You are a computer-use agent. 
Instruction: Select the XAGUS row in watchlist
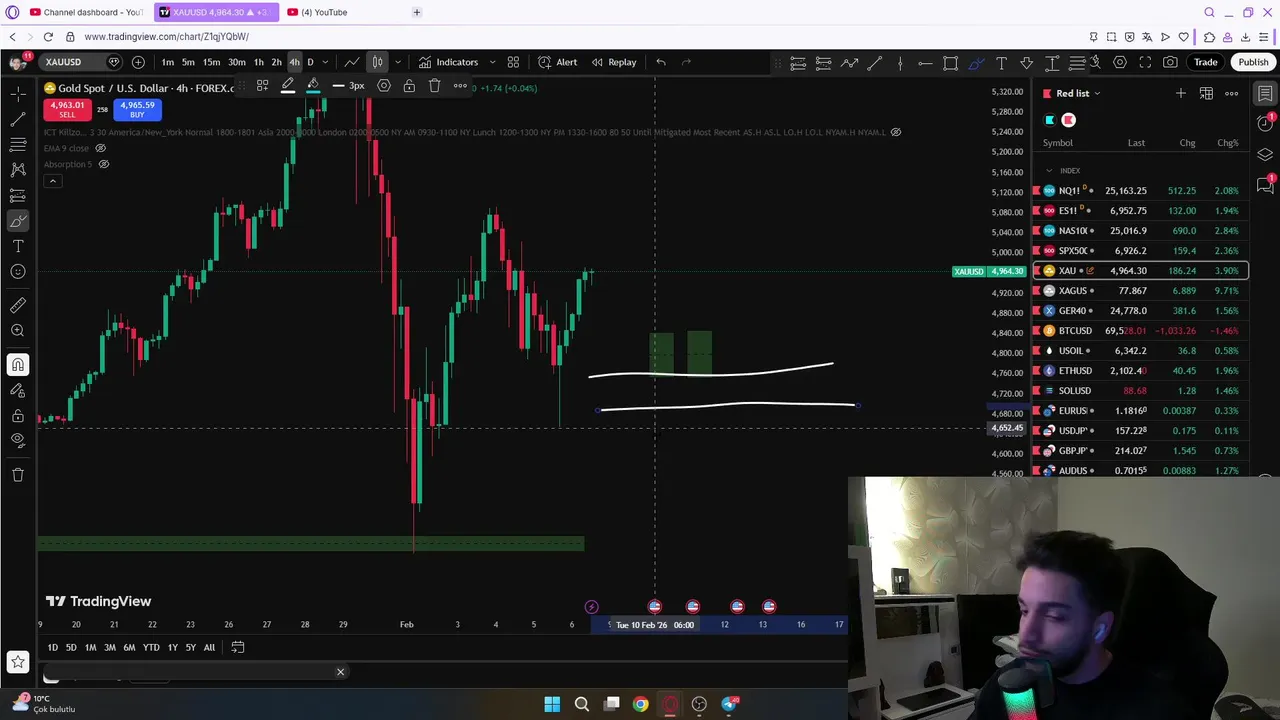(x=1140, y=291)
